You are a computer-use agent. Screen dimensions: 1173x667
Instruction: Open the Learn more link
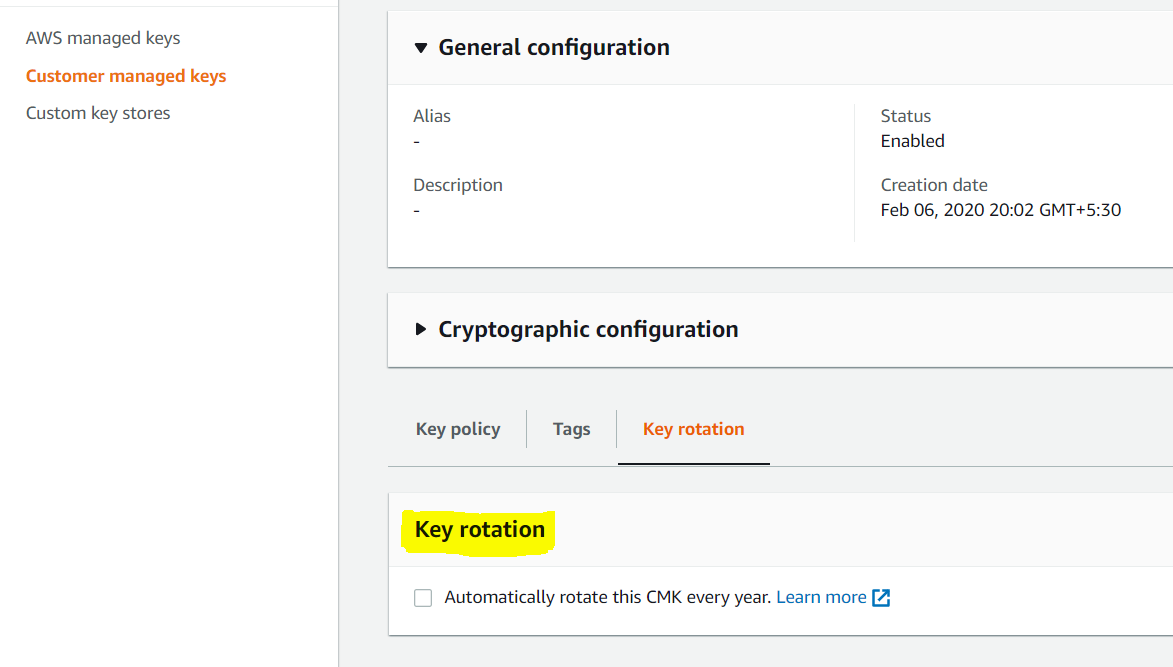click(x=821, y=597)
